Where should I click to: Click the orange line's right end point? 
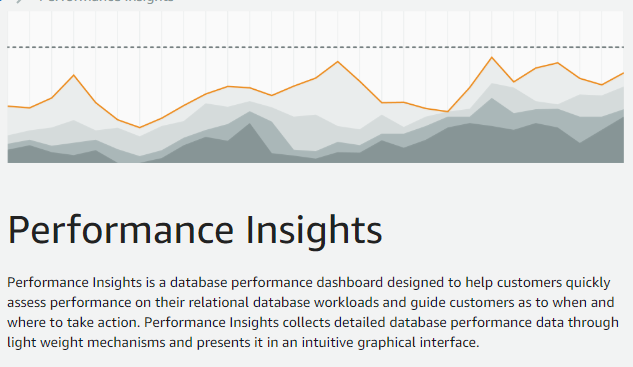(x=623, y=73)
